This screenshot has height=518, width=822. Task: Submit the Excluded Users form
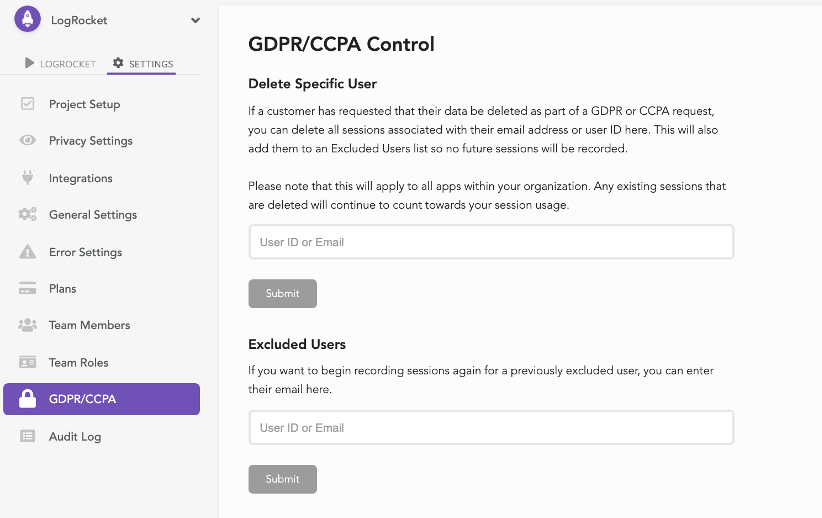coord(282,479)
